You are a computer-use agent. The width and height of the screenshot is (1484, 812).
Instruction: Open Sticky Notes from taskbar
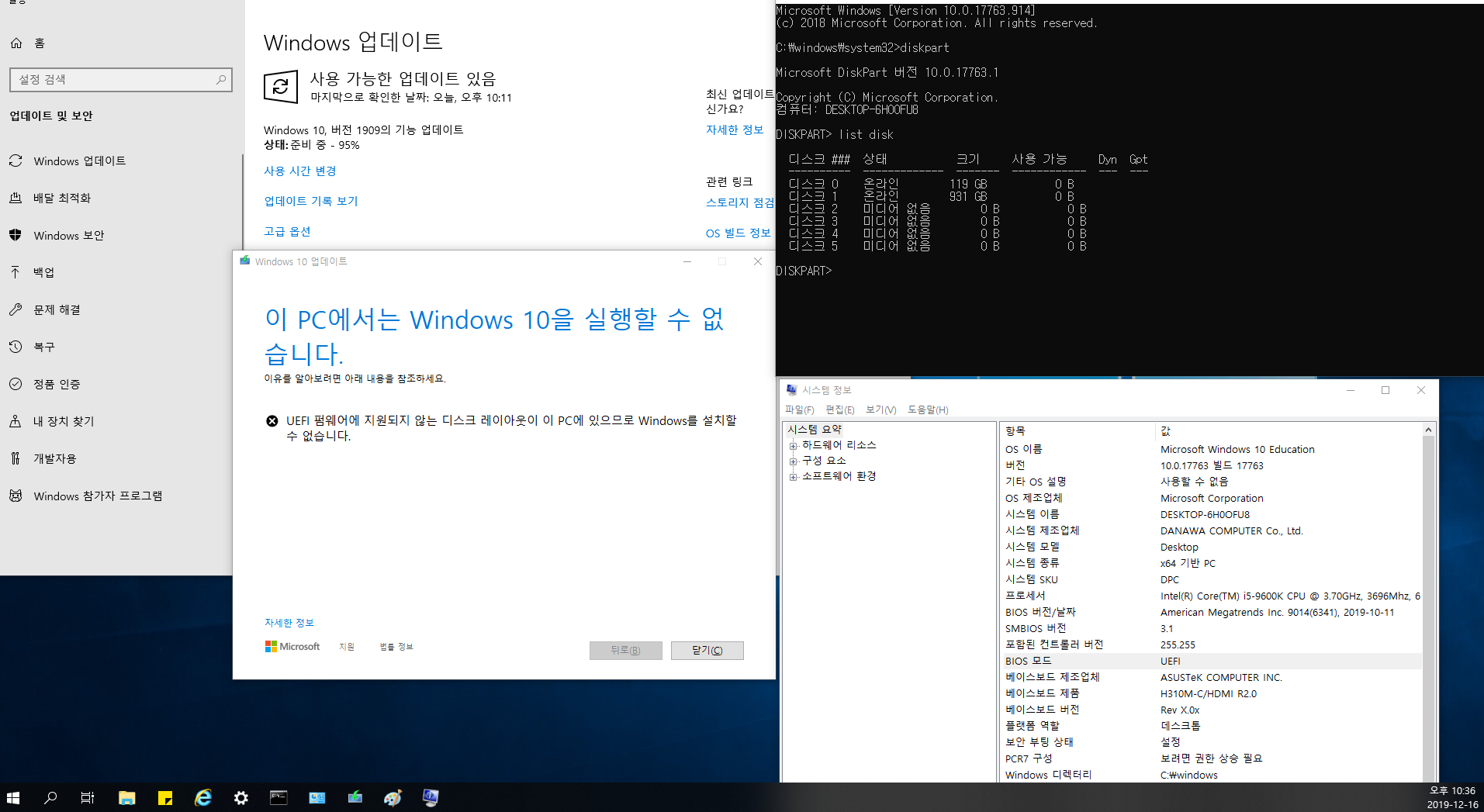click(164, 797)
